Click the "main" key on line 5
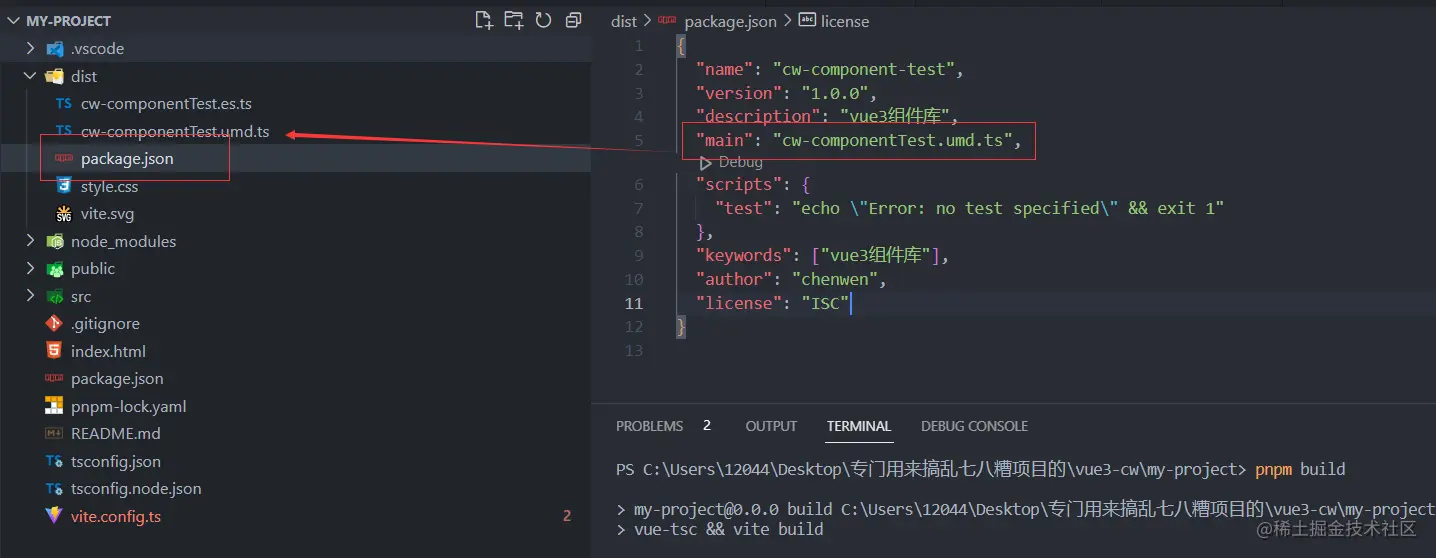 725,140
